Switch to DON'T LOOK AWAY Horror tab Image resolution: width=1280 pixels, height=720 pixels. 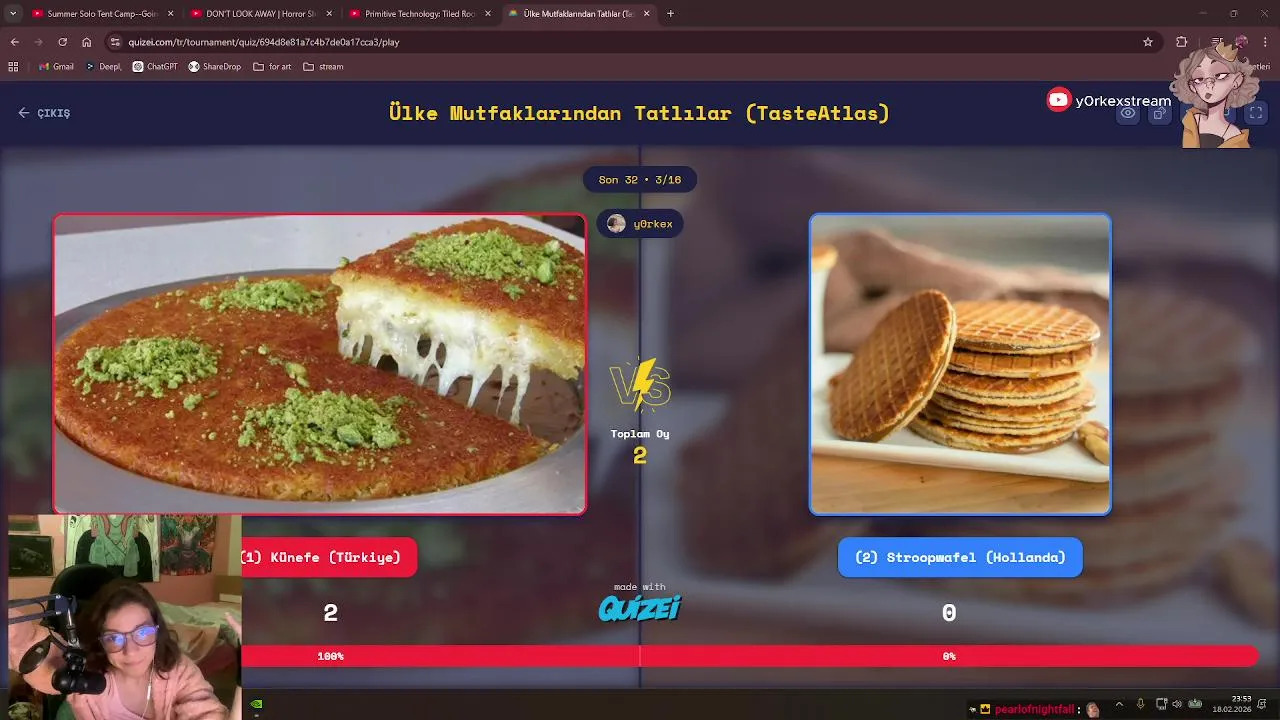click(x=262, y=14)
